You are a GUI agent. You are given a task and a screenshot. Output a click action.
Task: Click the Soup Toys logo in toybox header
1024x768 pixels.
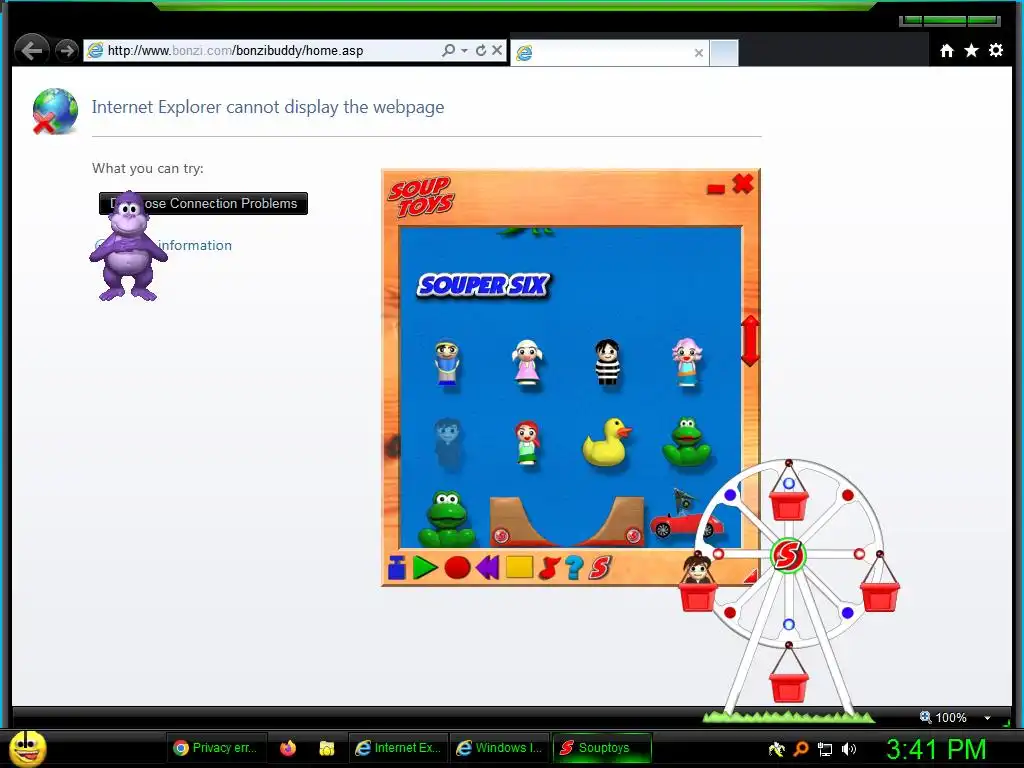421,197
